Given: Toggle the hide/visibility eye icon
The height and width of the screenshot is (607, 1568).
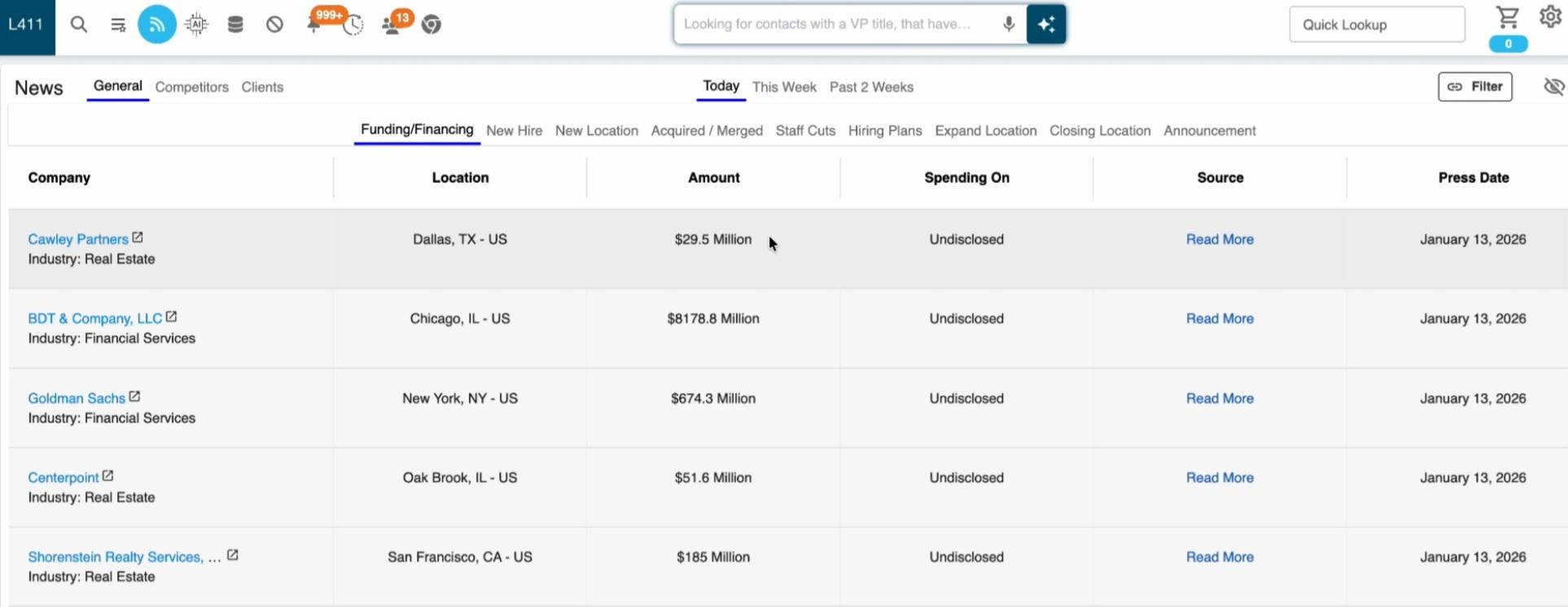Looking at the screenshot, I should pyautogui.click(x=1554, y=86).
